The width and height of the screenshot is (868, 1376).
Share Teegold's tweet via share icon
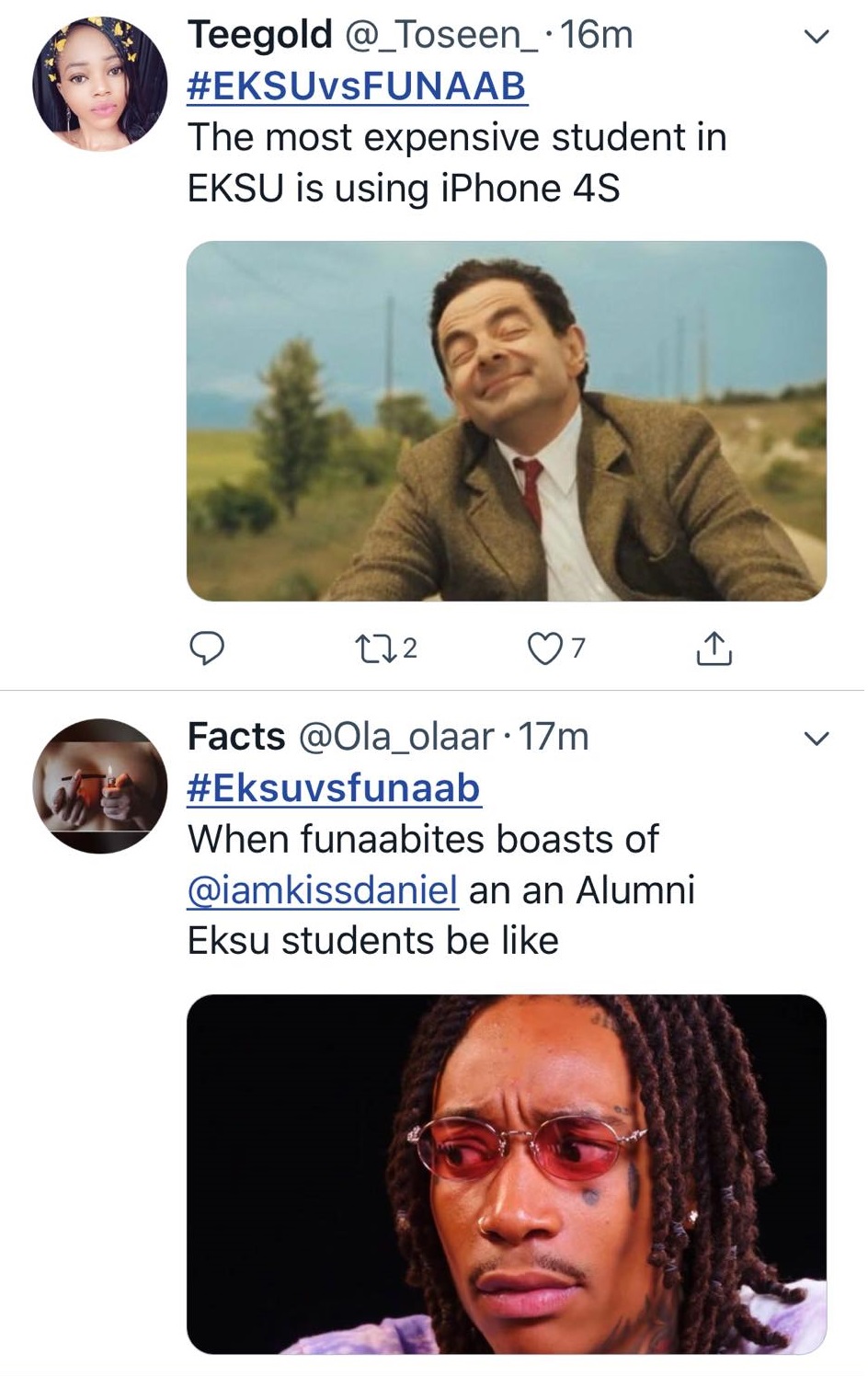714,648
